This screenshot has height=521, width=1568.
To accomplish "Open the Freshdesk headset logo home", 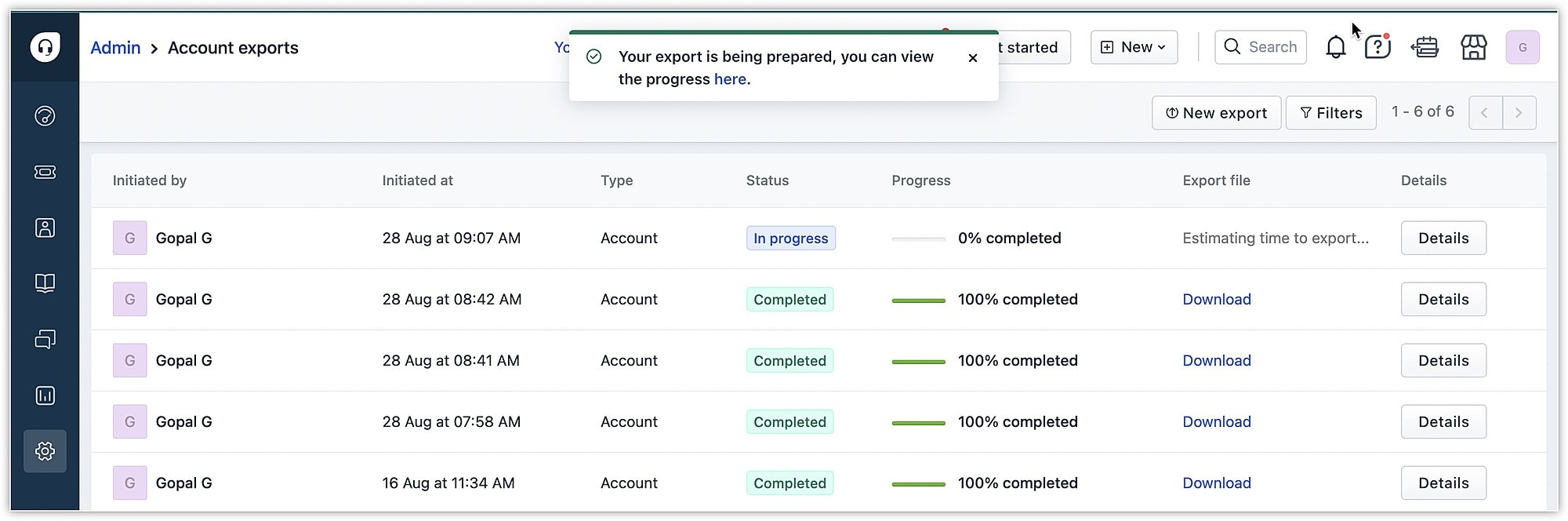I will coord(45,48).
